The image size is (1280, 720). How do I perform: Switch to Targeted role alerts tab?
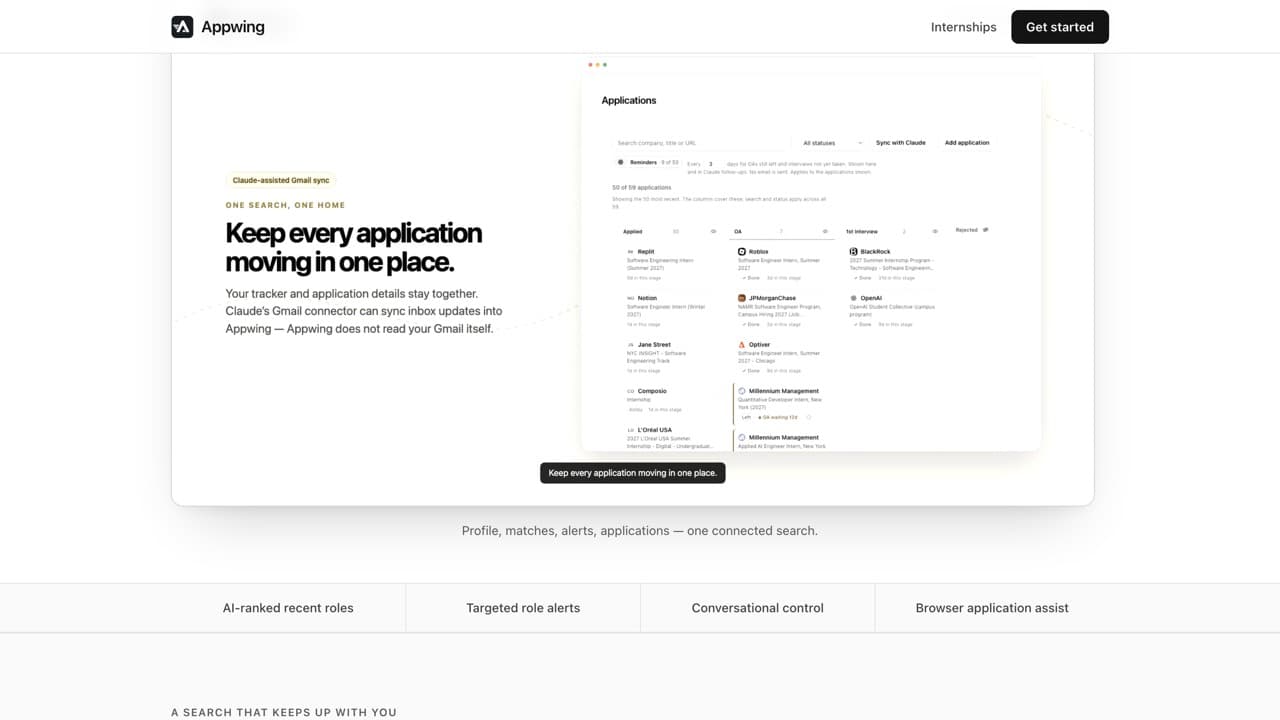coord(523,608)
